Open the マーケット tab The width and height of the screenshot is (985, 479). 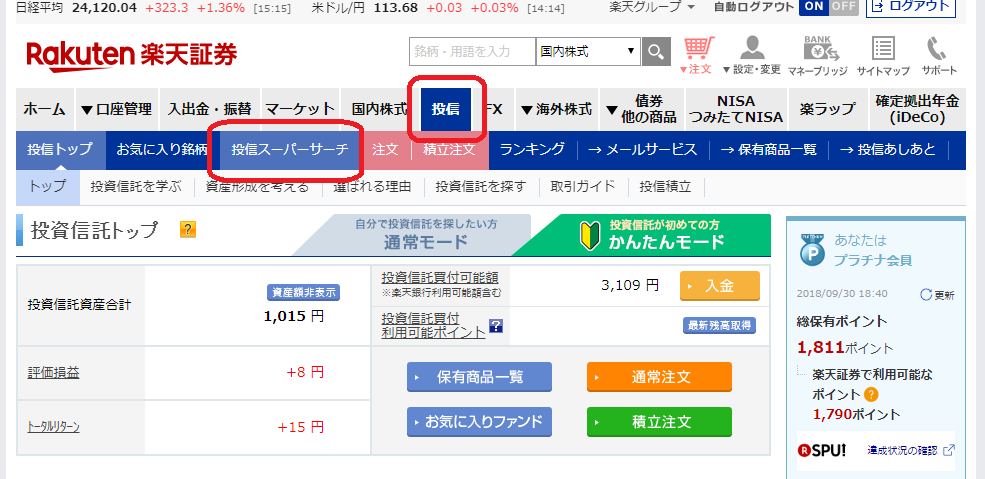300,109
